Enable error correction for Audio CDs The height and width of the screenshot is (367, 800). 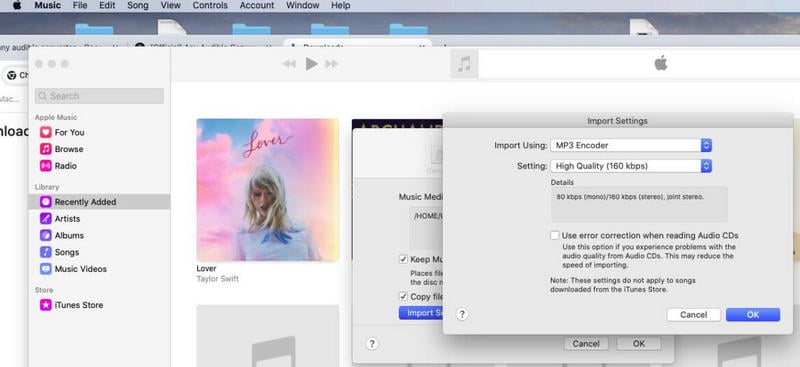pos(555,235)
